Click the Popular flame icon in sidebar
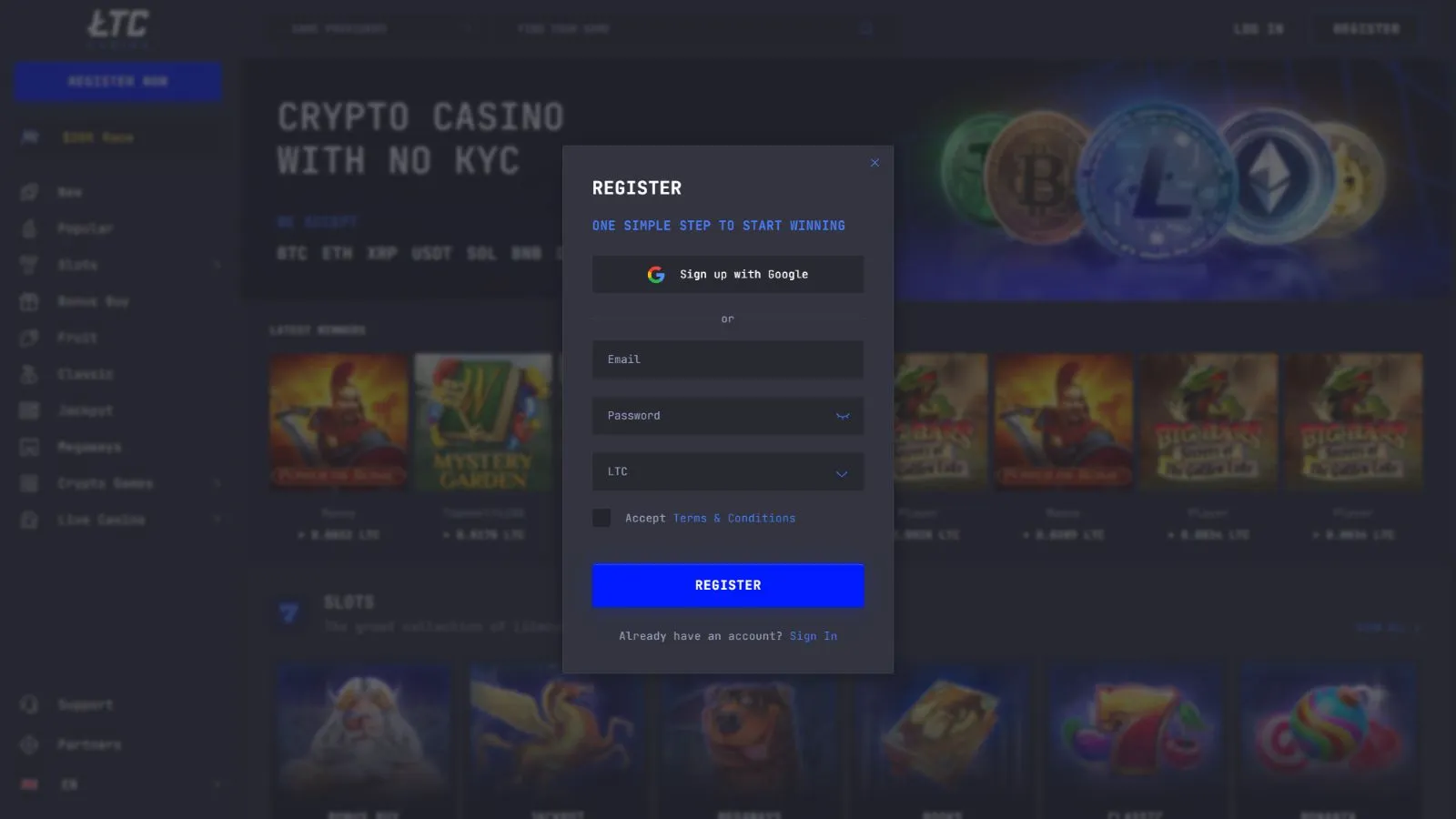 click(x=29, y=228)
